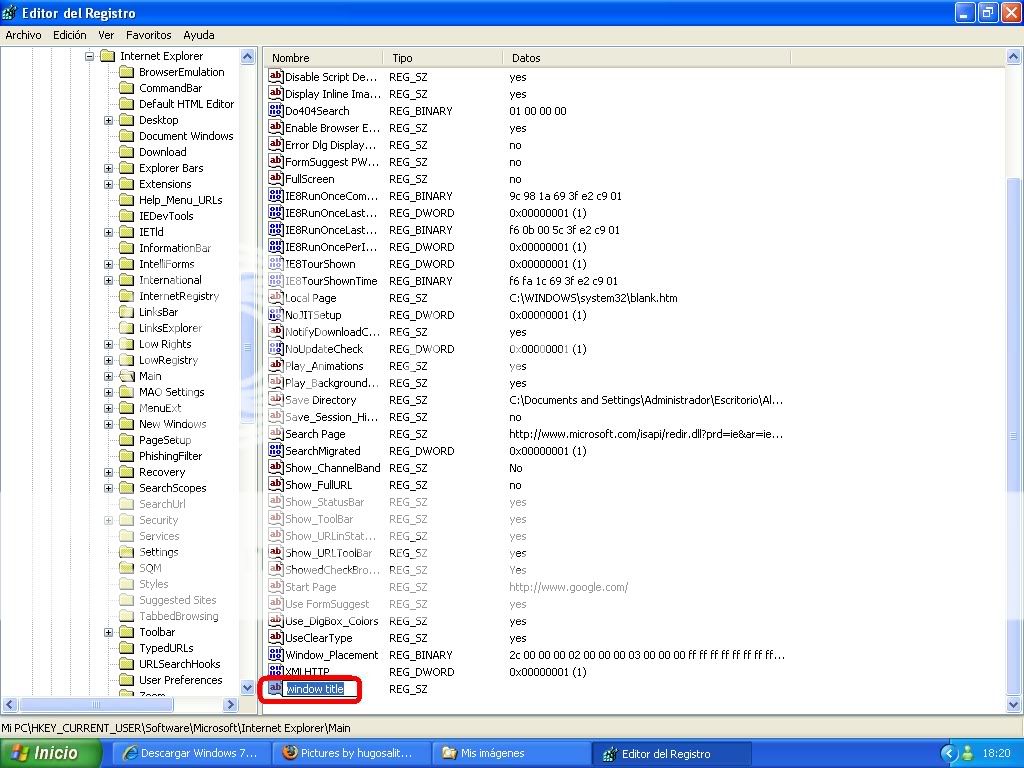Click the string icon of Local Page
This screenshot has width=1024, height=768.
276,298
